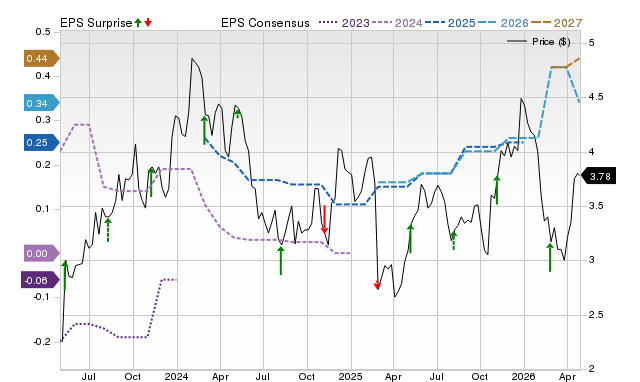
Task: Click the purple -0.06 value tag
Action: (x=40, y=280)
